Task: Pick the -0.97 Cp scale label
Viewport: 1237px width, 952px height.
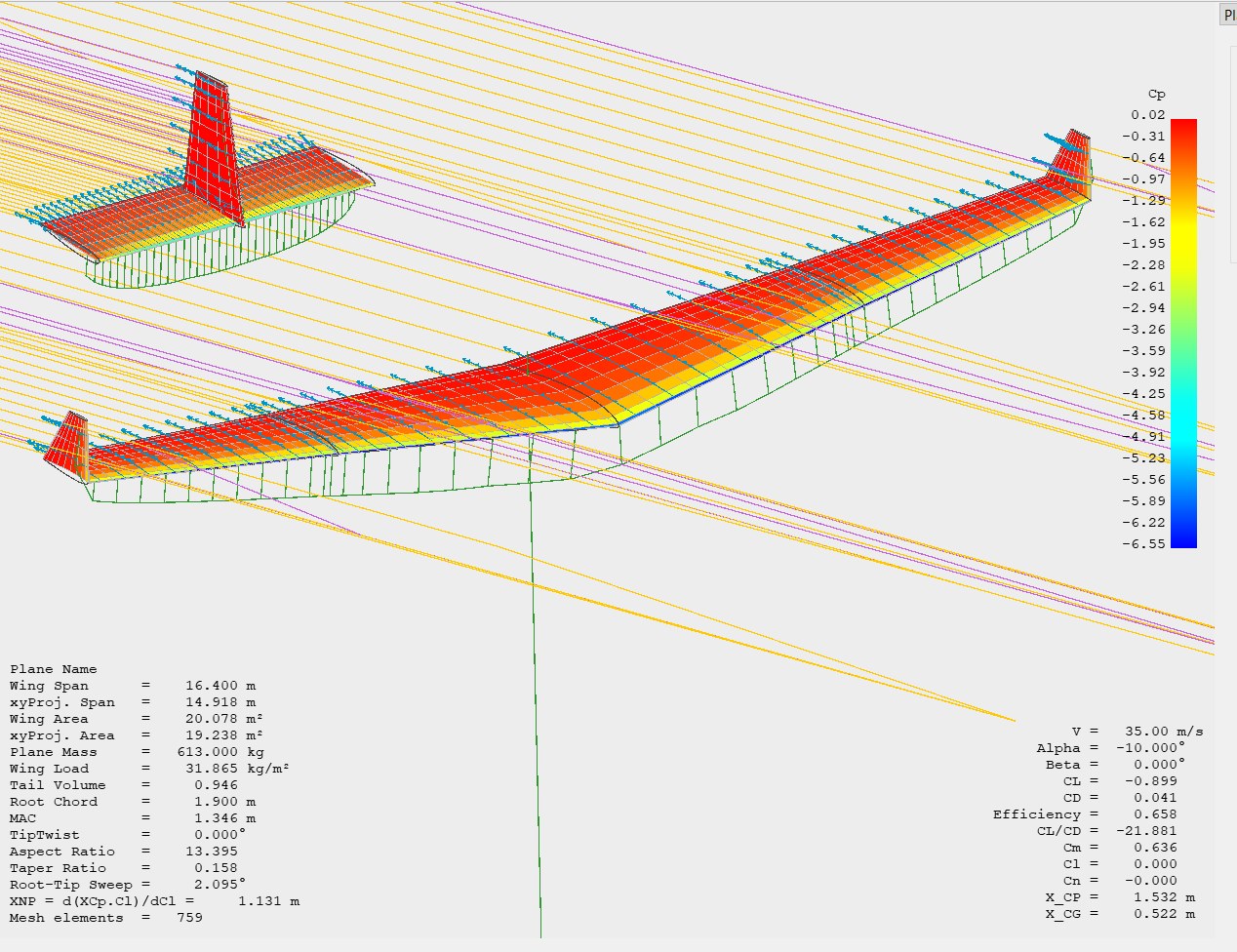Action: (1143, 179)
